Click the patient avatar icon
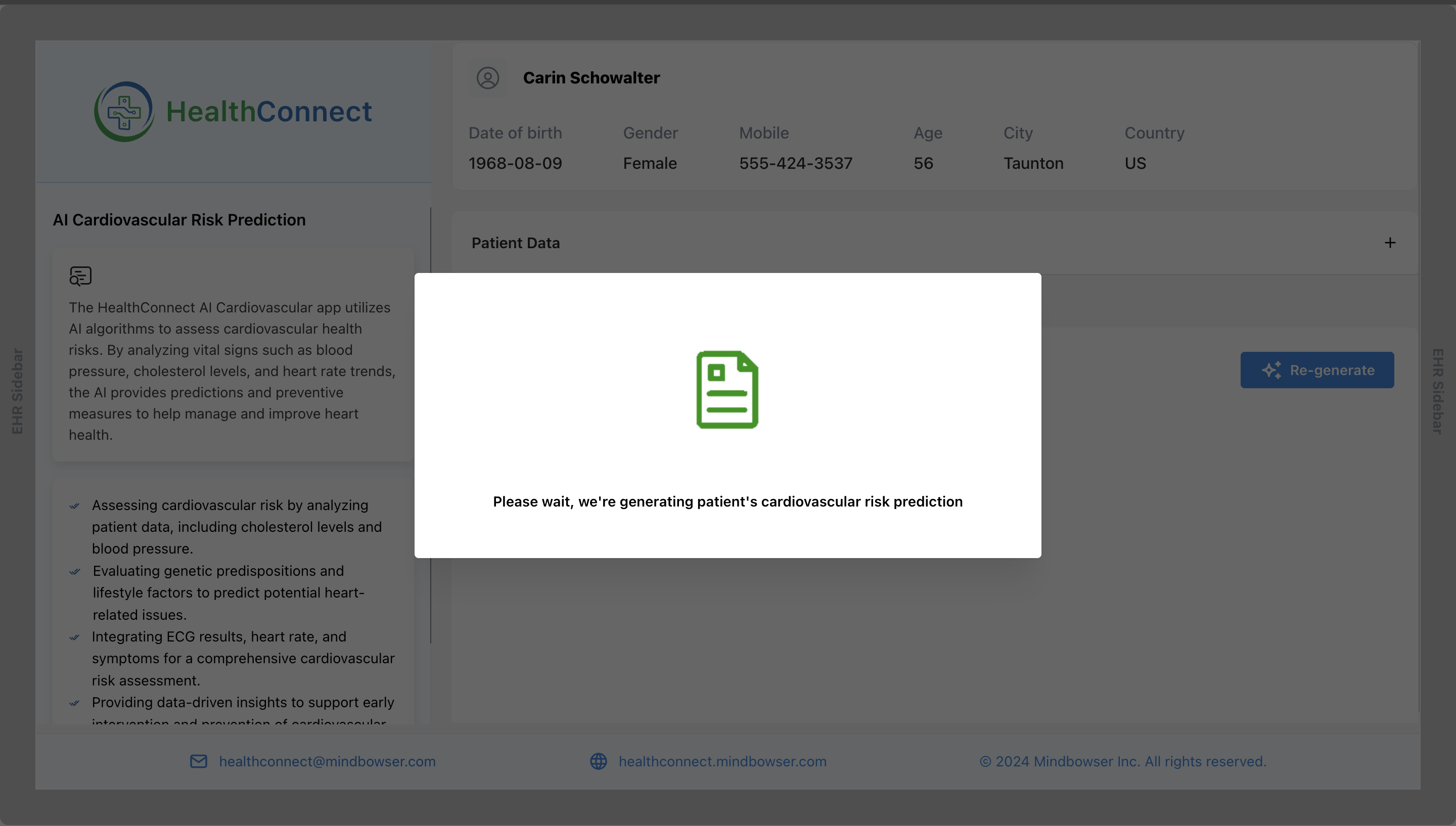 (x=487, y=78)
